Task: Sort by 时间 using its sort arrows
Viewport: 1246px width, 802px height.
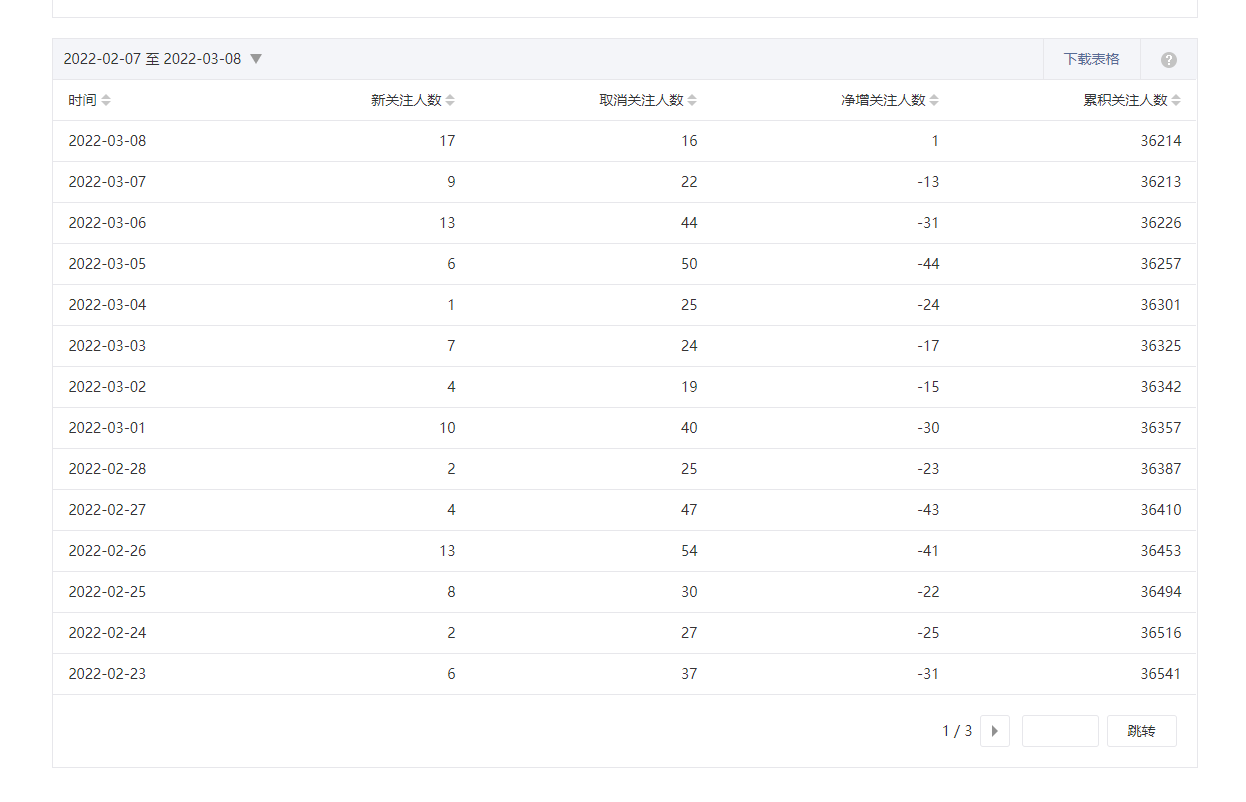Action: pos(106,100)
